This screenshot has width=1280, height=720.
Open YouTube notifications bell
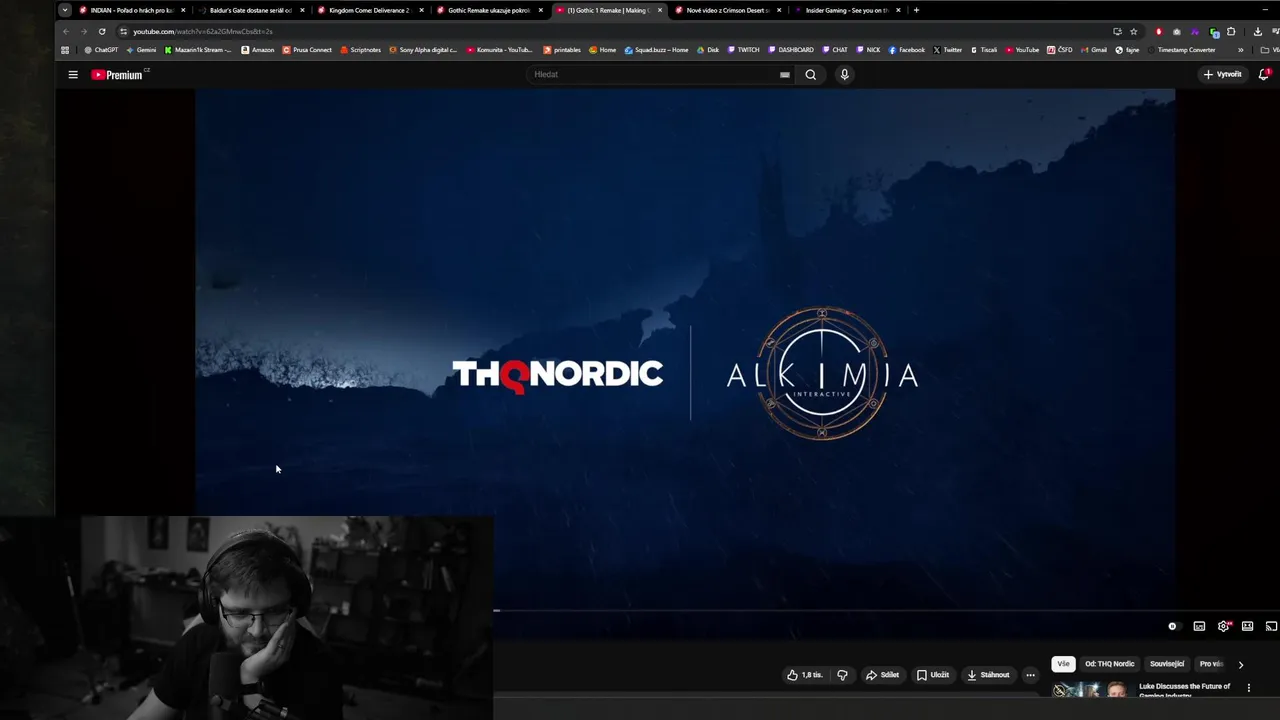point(1264,75)
